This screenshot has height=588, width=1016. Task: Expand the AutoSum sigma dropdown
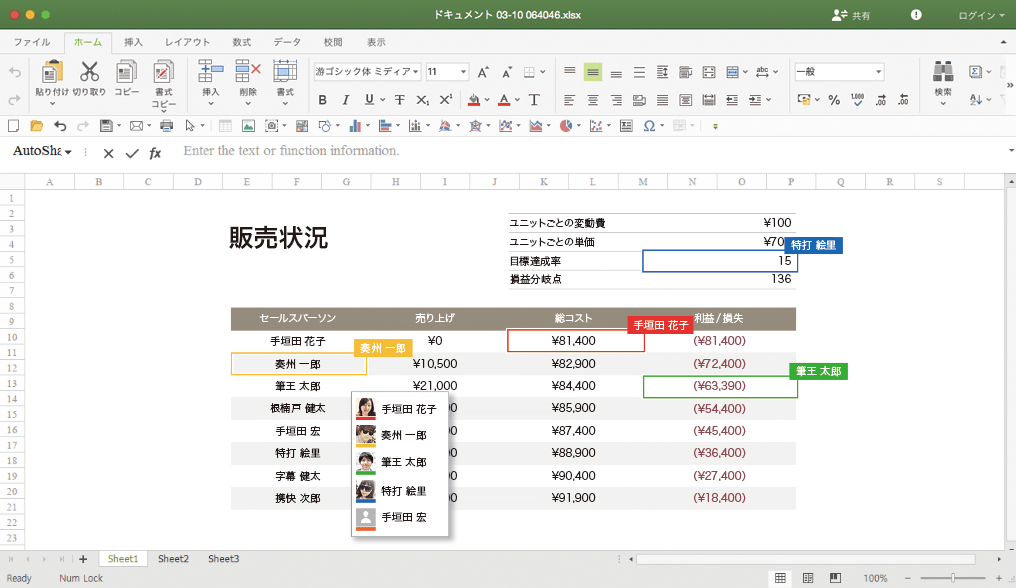989,72
